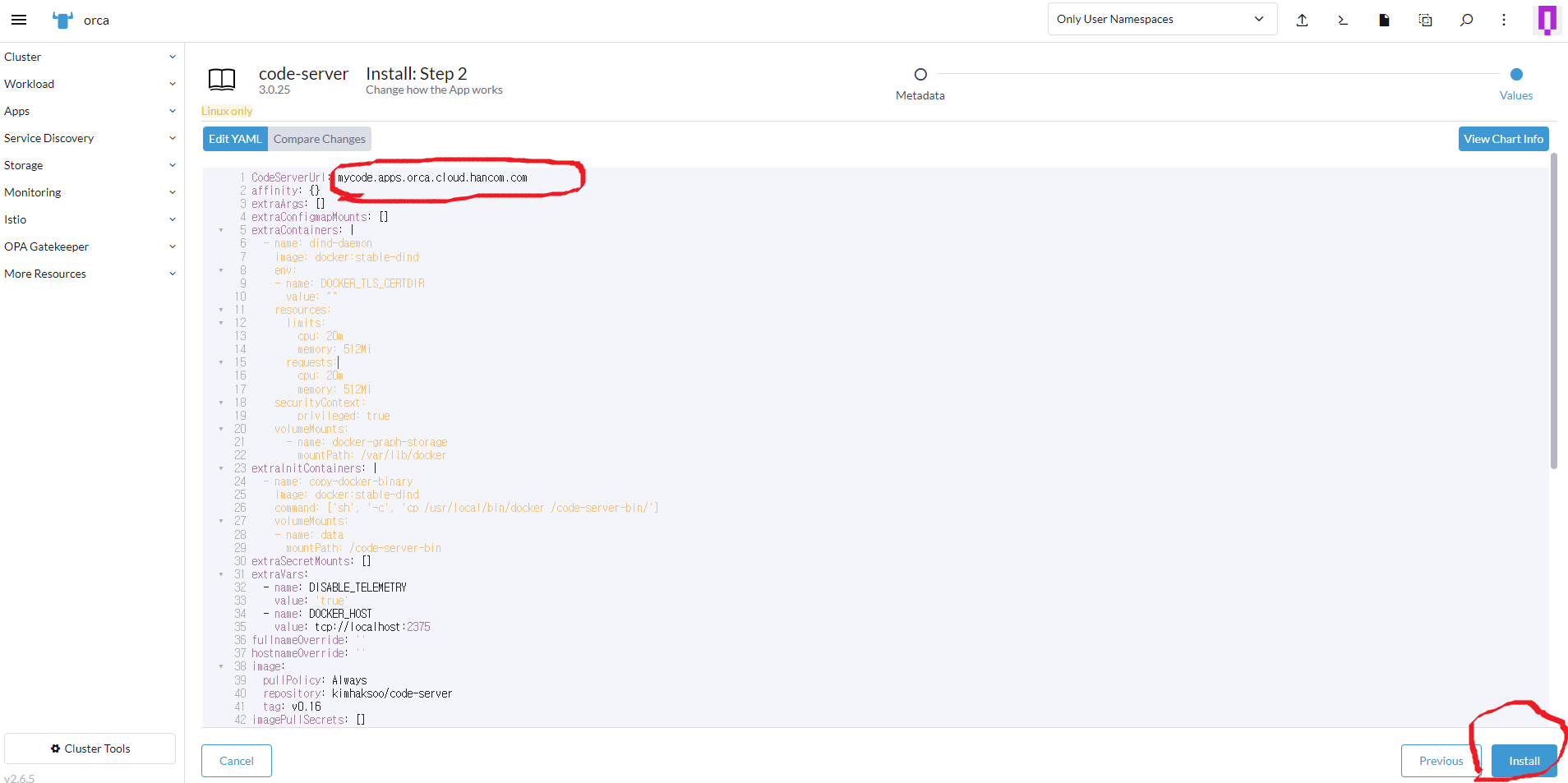Collapse the image fold arrow on line 38

pyautogui.click(x=221, y=666)
